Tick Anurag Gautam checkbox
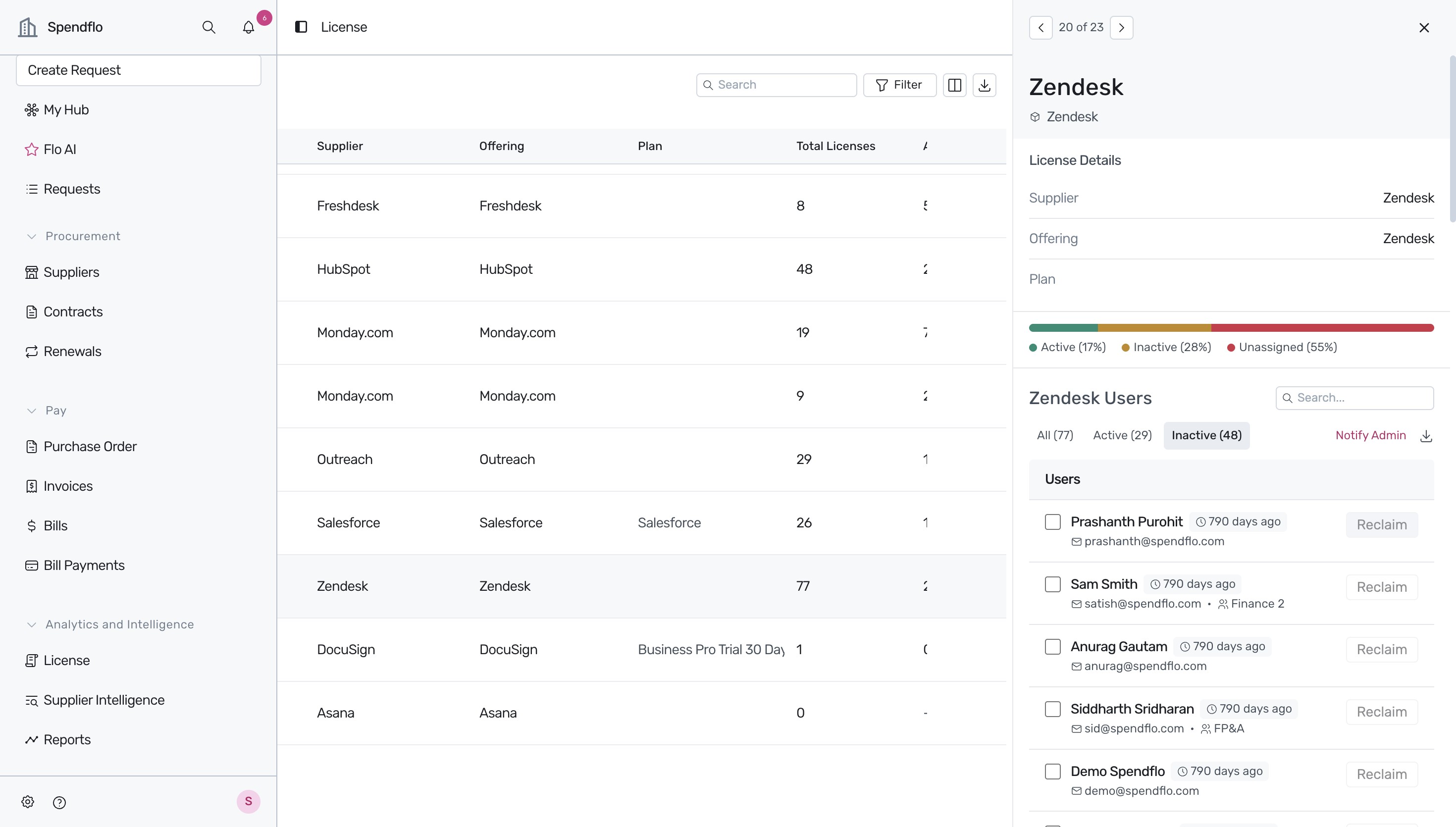 click(x=1052, y=647)
